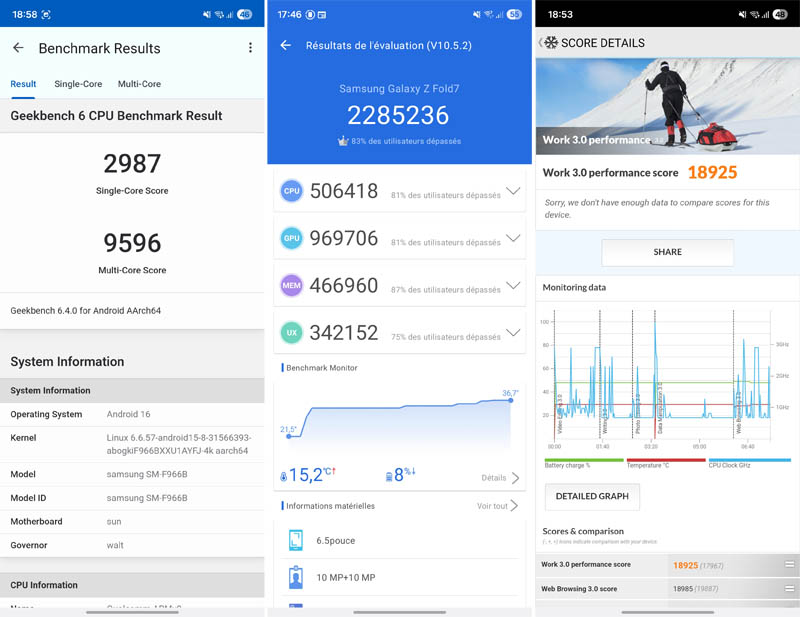The width and height of the screenshot is (800, 617).
Task: Open Voir tout for hardware information
Action: pos(498,506)
